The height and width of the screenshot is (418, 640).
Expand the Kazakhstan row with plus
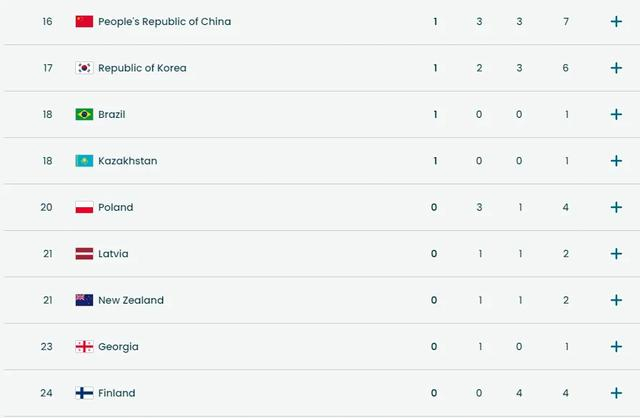tap(616, 161)
